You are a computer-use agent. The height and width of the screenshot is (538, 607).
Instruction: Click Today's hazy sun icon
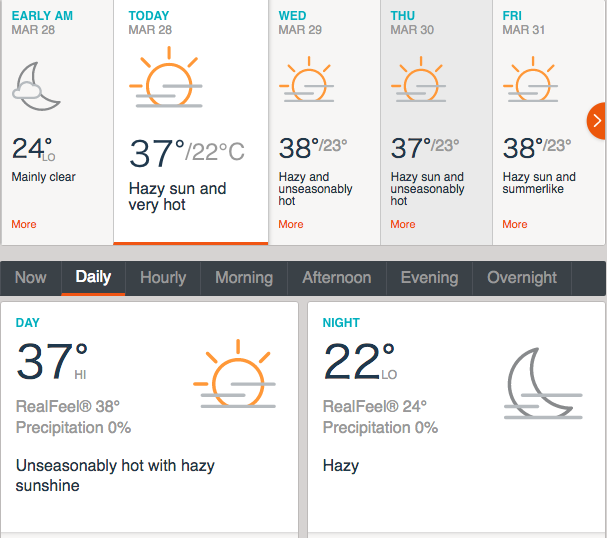click(x=166, y=77)
